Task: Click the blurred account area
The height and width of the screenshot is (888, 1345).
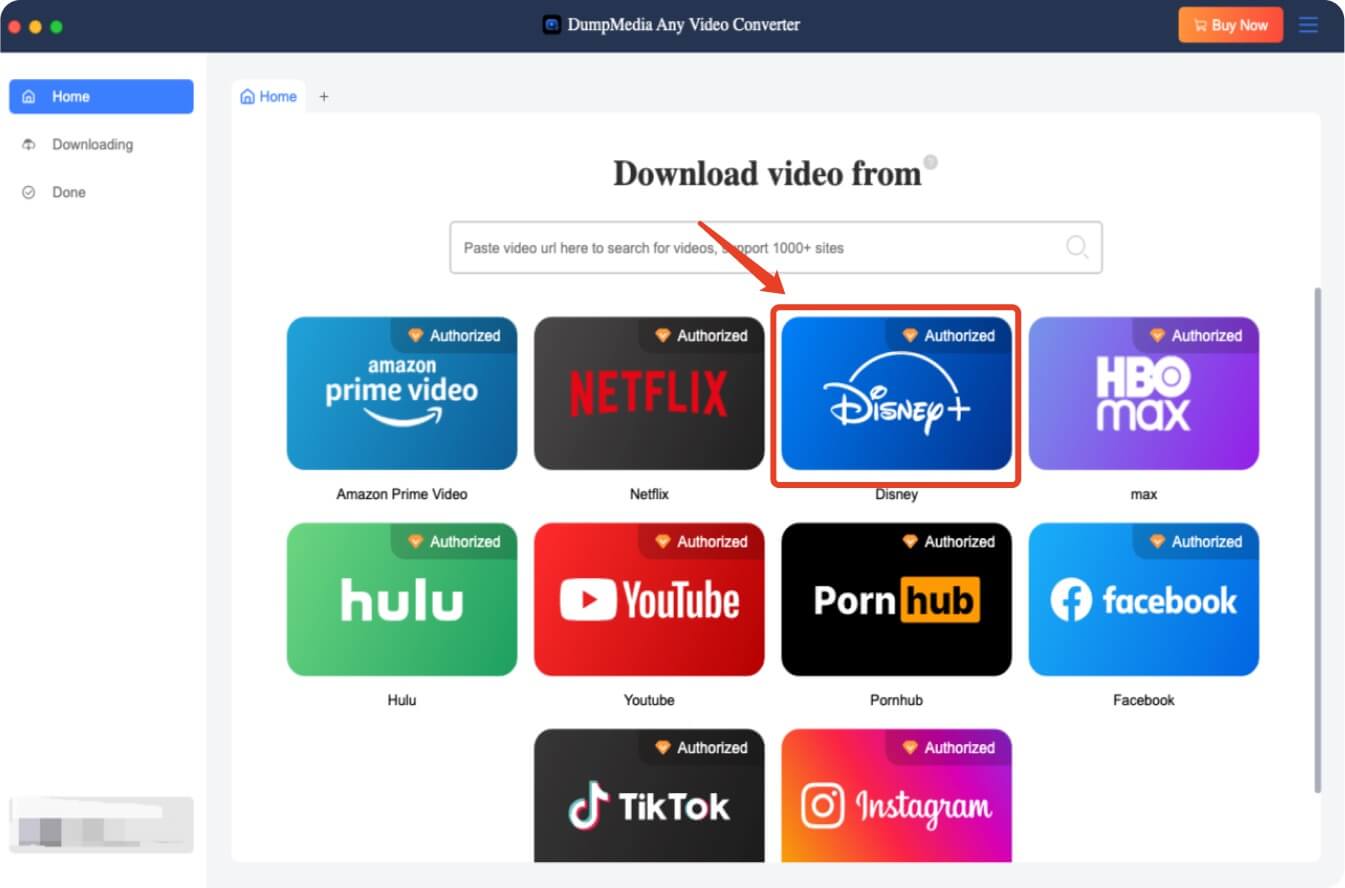Action: coord(101,825)
